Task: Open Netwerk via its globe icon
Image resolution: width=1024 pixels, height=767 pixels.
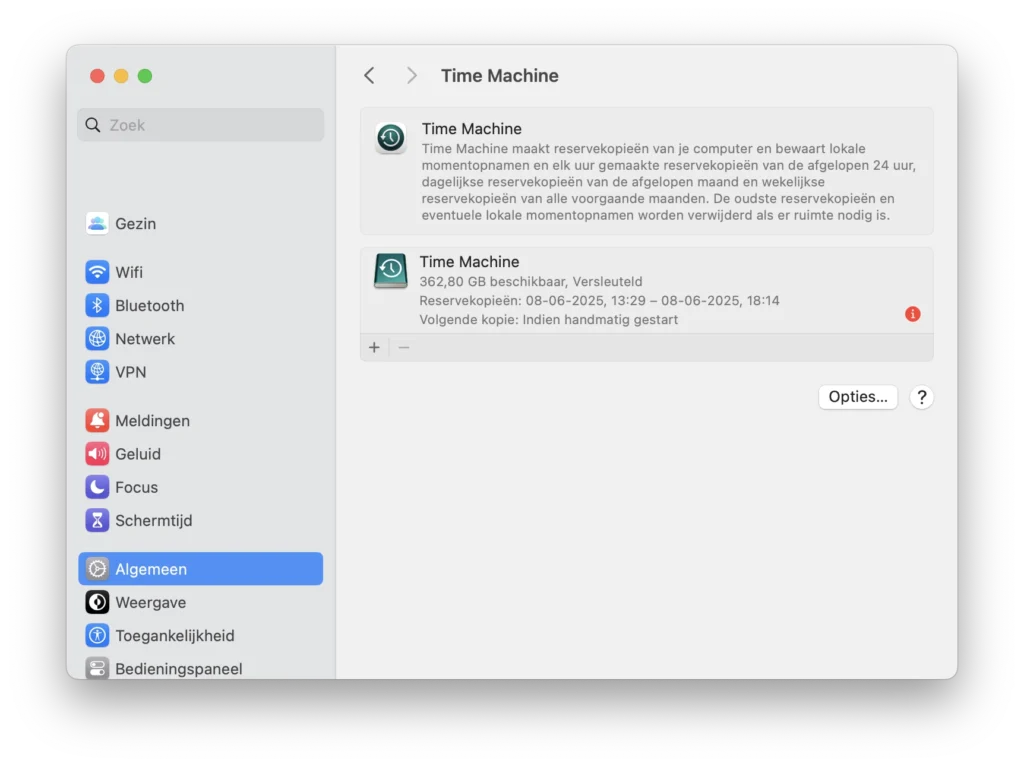Action: [97, 338]
